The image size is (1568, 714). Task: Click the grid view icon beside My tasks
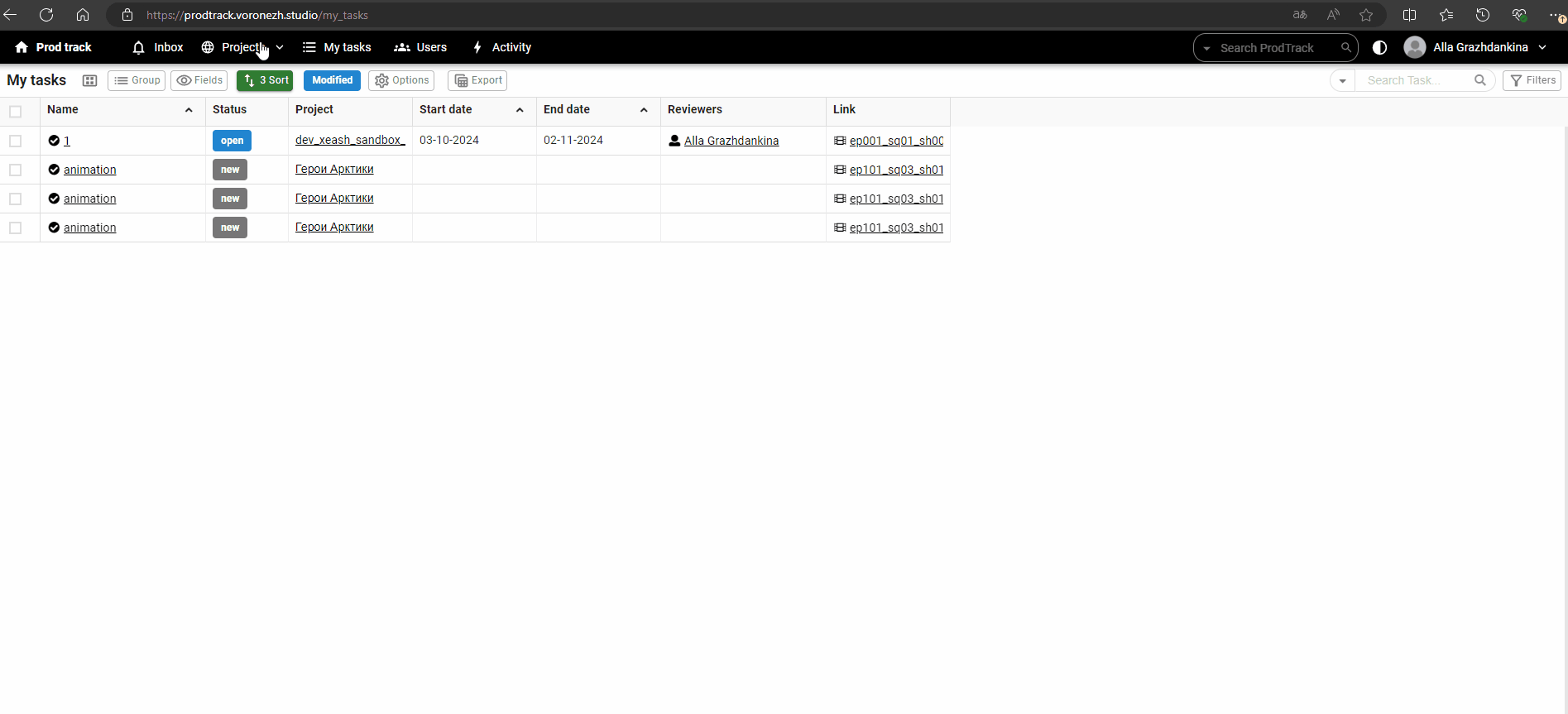tap(90, 80)
